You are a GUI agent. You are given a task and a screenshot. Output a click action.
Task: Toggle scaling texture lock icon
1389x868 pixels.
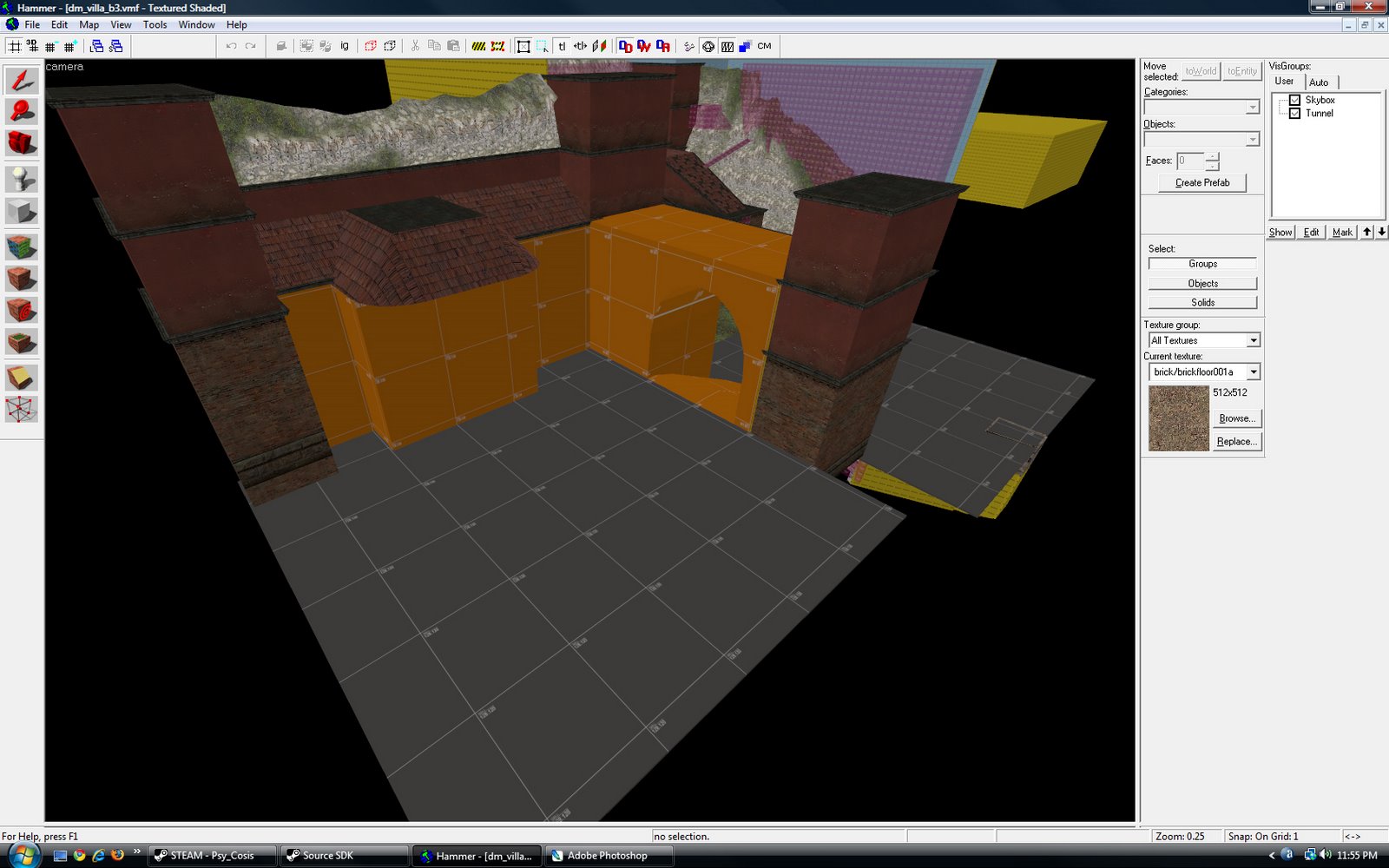(x=580, y=46)
